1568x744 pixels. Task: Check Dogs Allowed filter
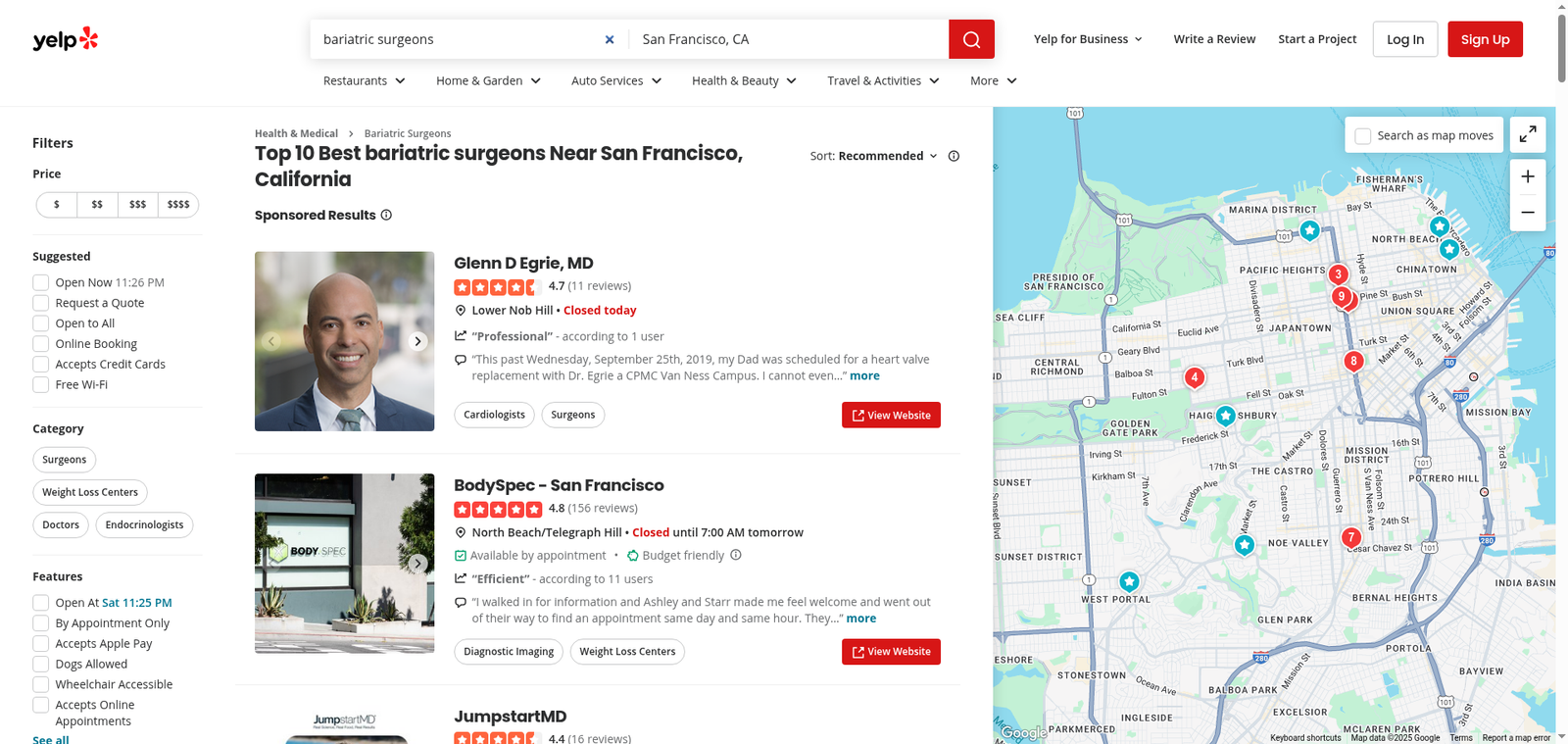pyautogui.click(x=41, y=664)
